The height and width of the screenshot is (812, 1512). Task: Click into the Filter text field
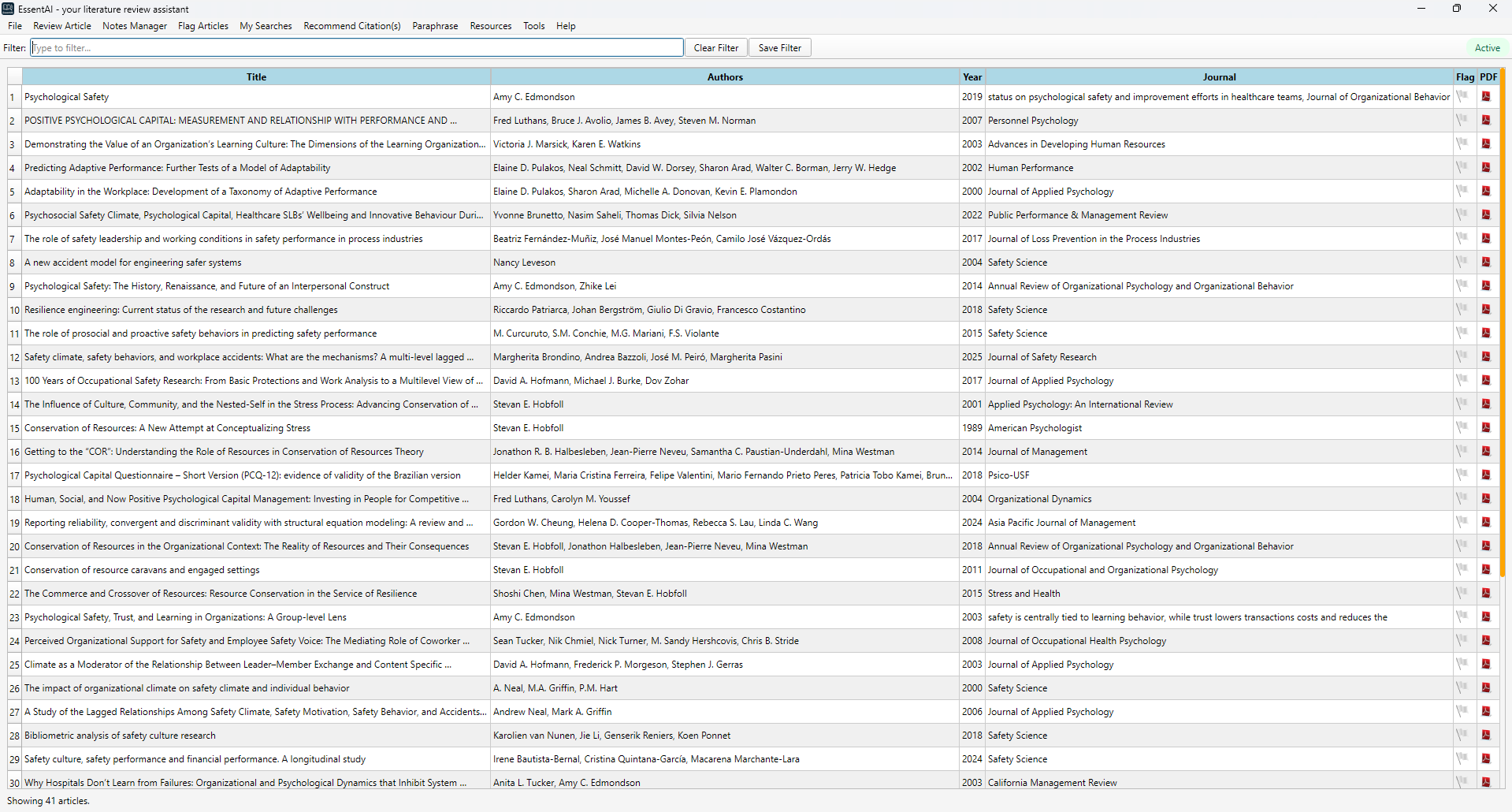click(x=357, y=48)
